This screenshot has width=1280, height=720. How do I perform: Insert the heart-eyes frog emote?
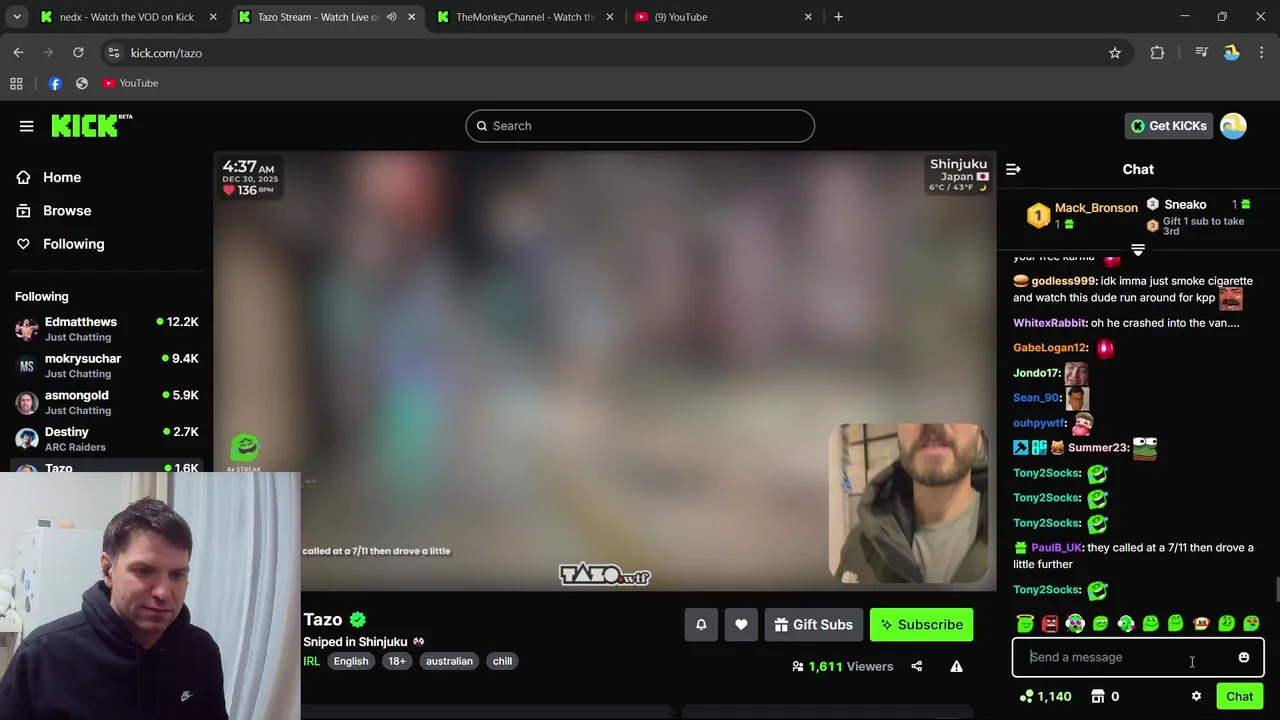coord(1252,624)
